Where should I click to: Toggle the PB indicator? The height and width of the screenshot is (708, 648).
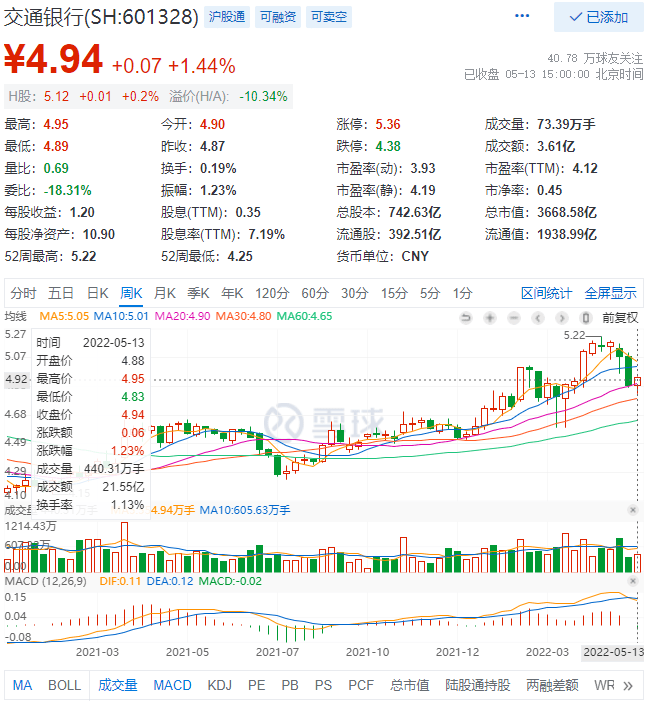pos(290,685)
